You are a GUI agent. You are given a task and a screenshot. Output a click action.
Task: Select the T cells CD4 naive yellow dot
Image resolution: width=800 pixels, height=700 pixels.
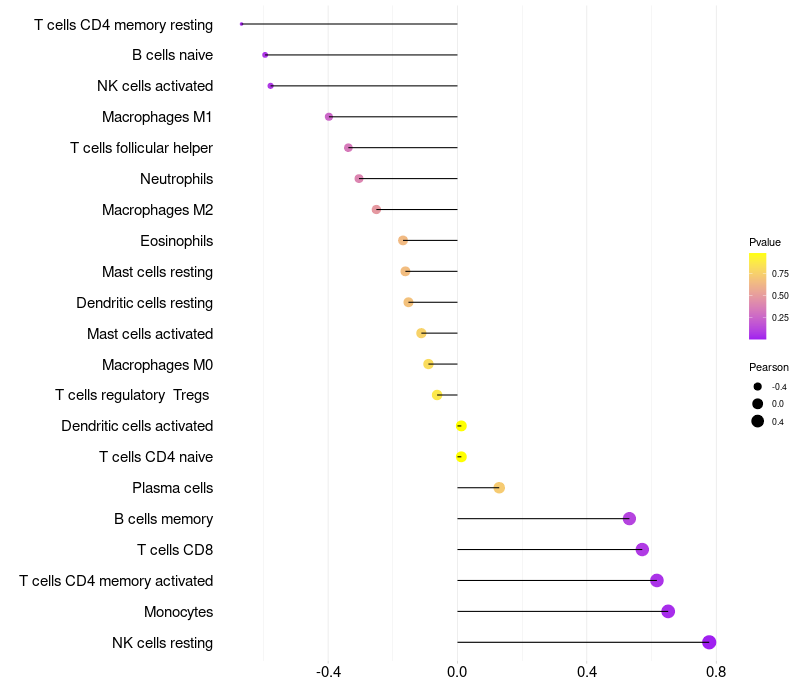pos(461,457)
